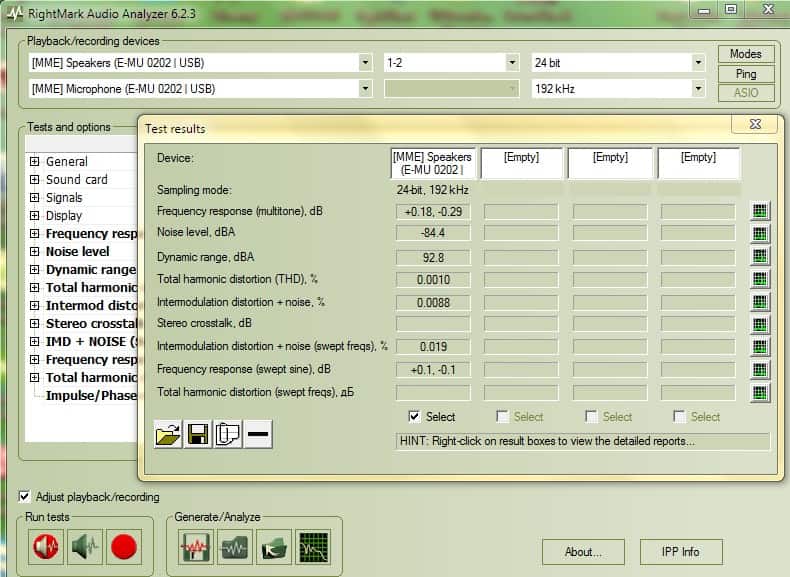The image size is (790, 577).
Task: Click the make HTML report icon
Action: point(228,434)
